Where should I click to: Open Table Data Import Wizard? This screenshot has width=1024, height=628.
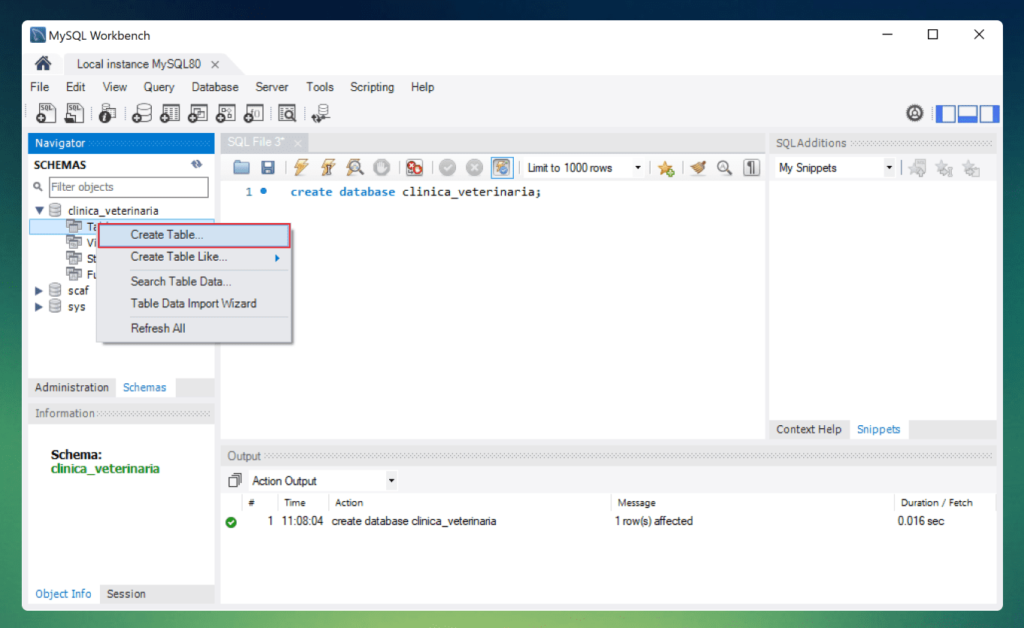[x=194, y=304]
